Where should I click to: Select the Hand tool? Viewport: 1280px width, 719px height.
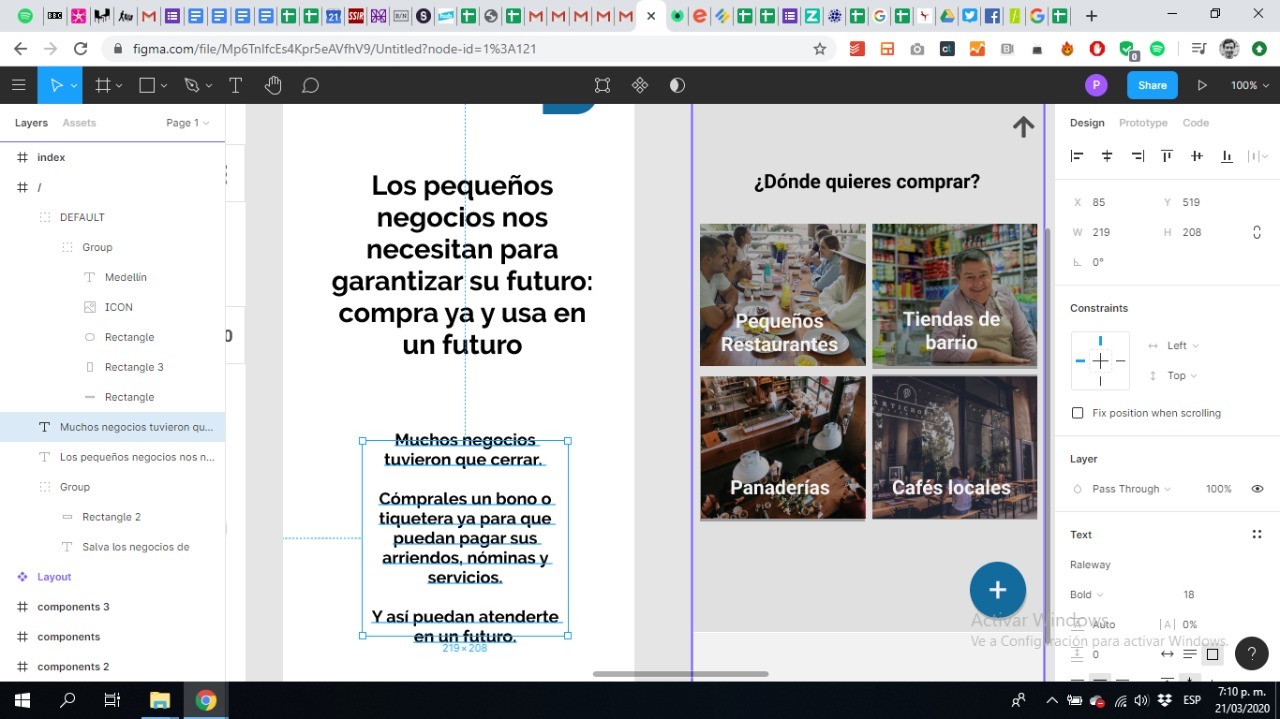tap(273, 85)
